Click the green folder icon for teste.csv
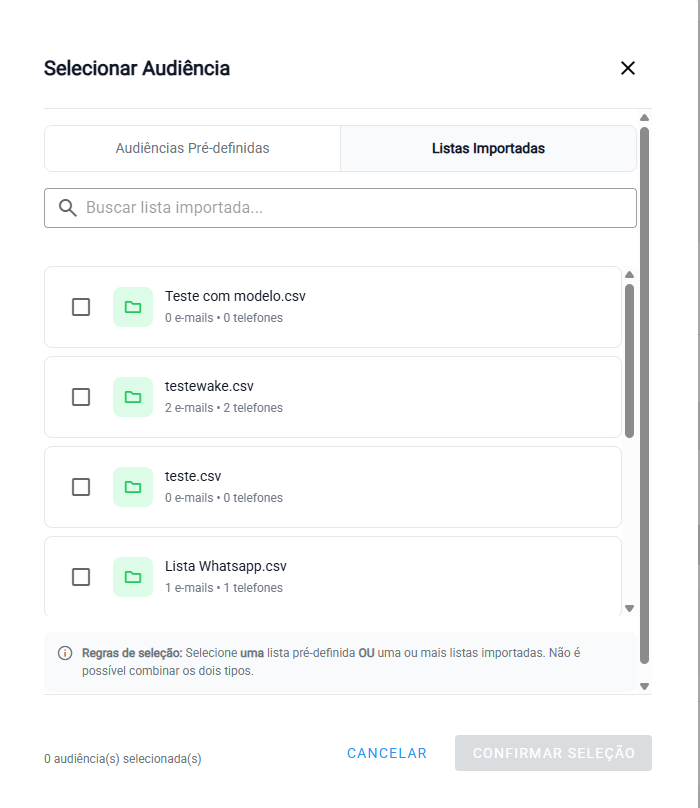 [x=133, y=487]
